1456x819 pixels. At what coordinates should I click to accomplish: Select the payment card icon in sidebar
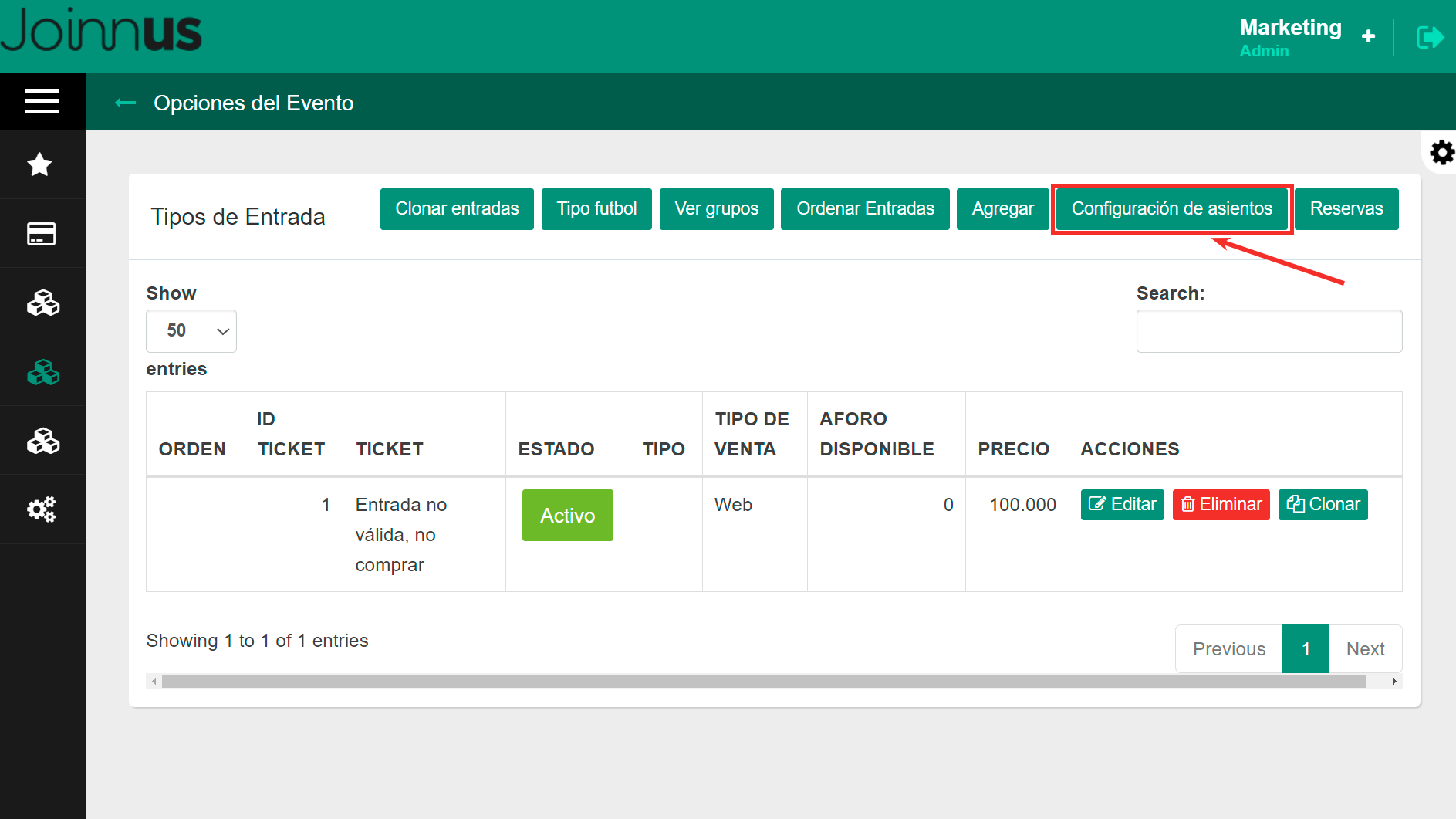click(x=41, y=233)
